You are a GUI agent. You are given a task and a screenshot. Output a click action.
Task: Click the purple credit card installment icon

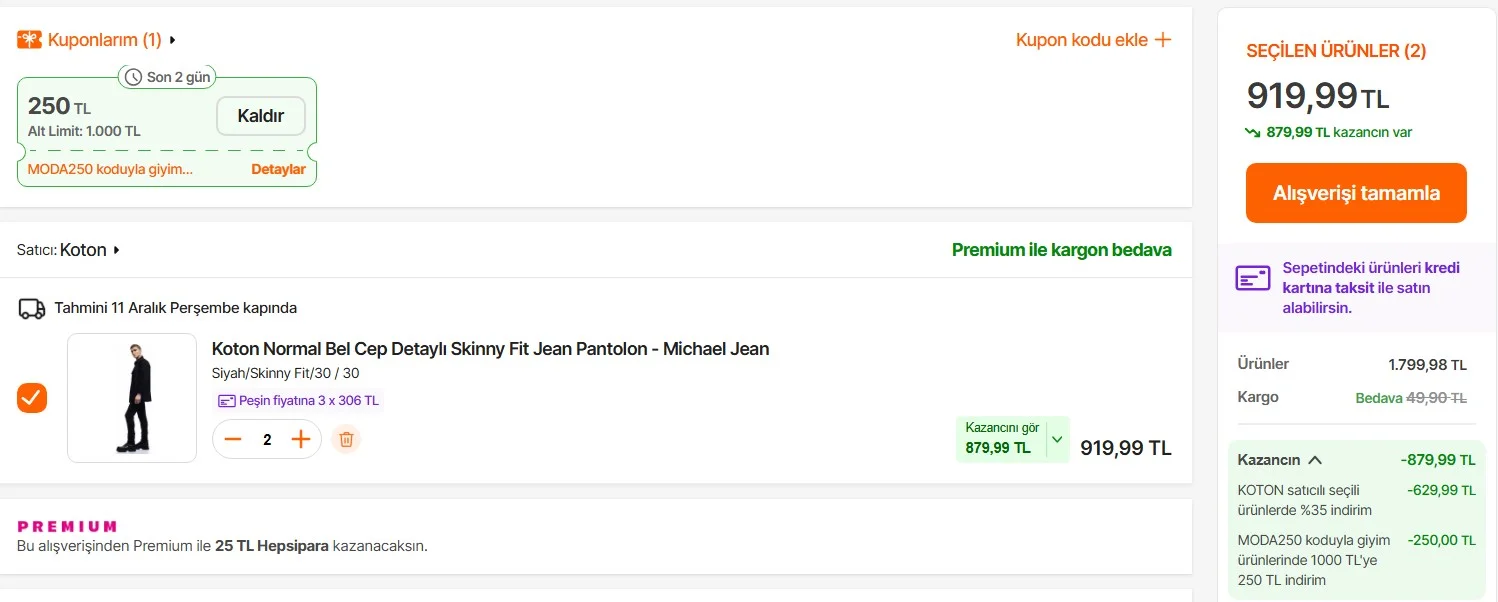[1253, 279]
